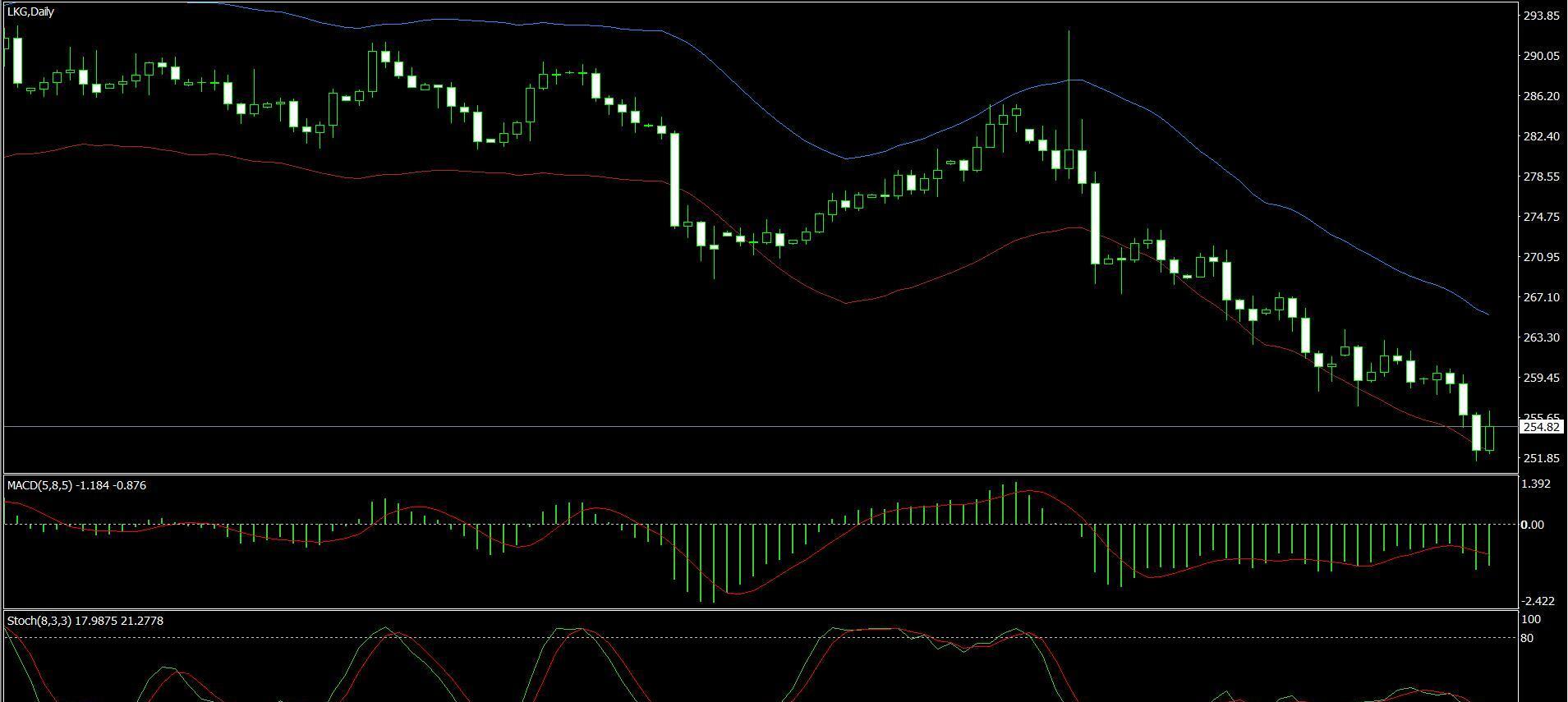Click the 100 Stochastic scale value

coord(1531,620)
